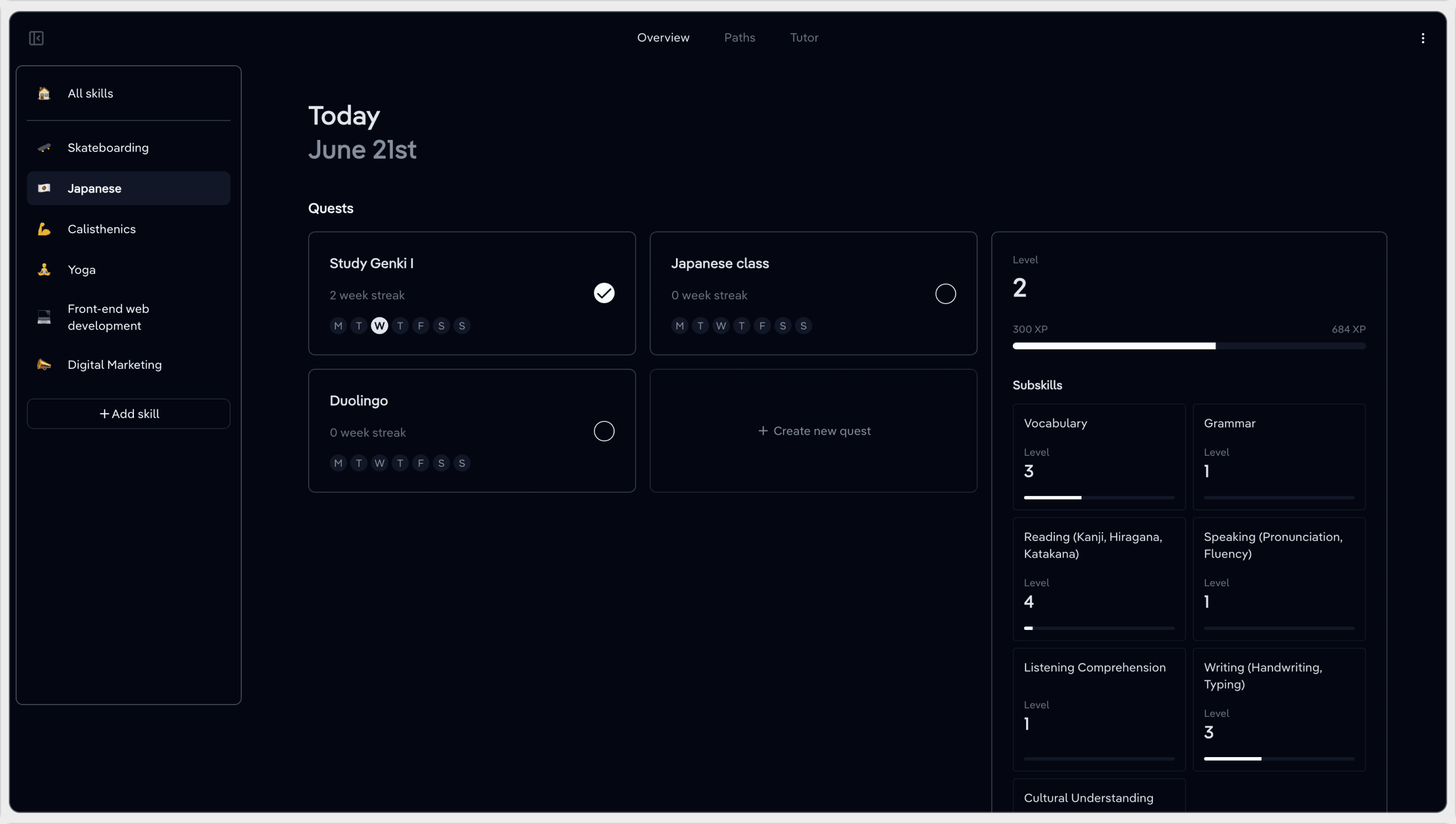The image size is (1456, 824).
Task: Click the laptop icon for Front-end web development
Action: 44,317
